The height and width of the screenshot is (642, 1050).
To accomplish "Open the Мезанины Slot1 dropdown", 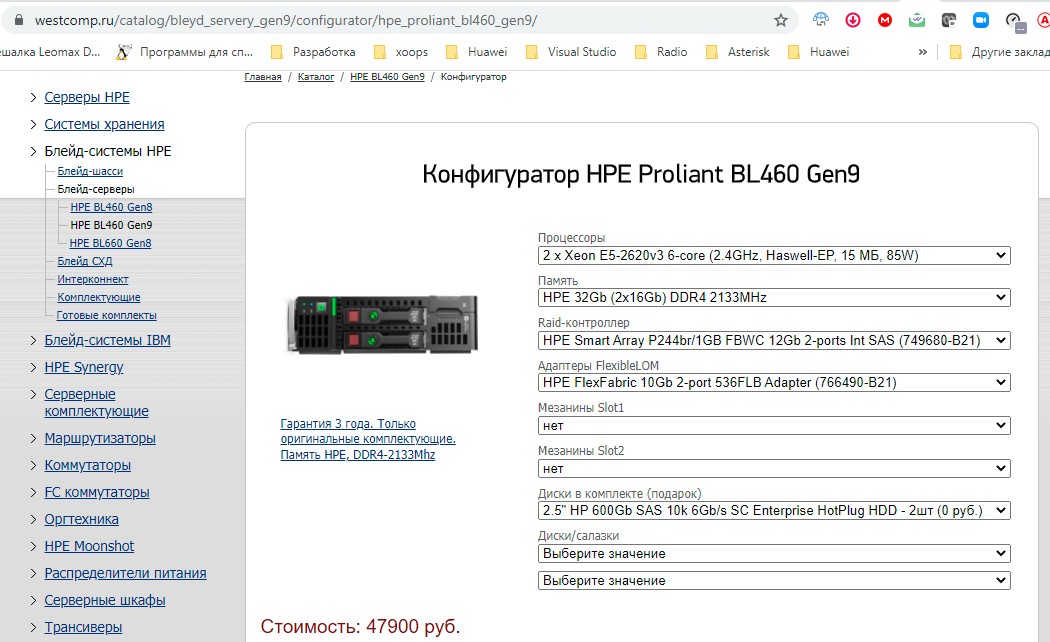I will 773,425.
